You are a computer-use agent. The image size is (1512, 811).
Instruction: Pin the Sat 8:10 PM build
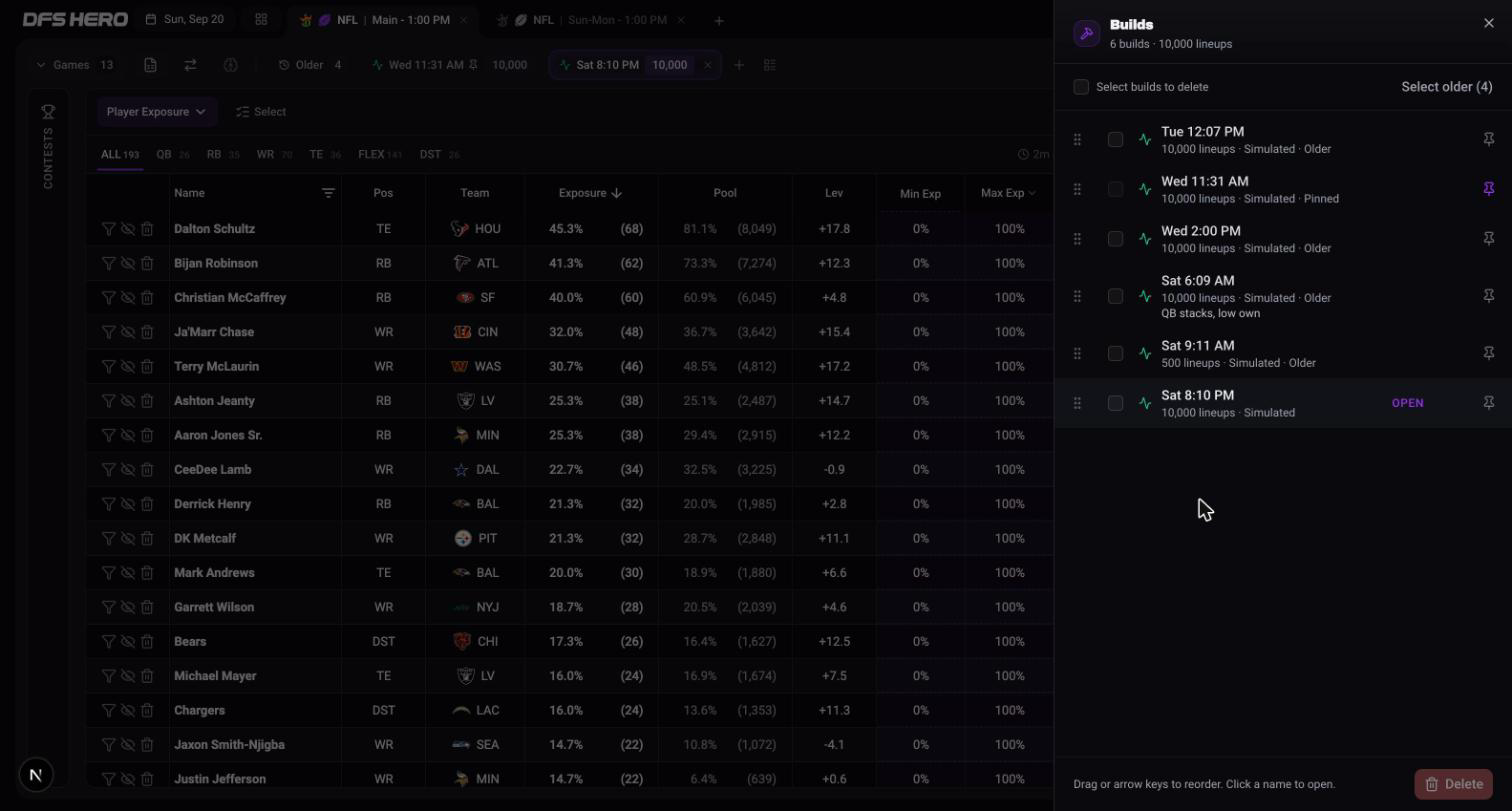[x=1488, y=403]
